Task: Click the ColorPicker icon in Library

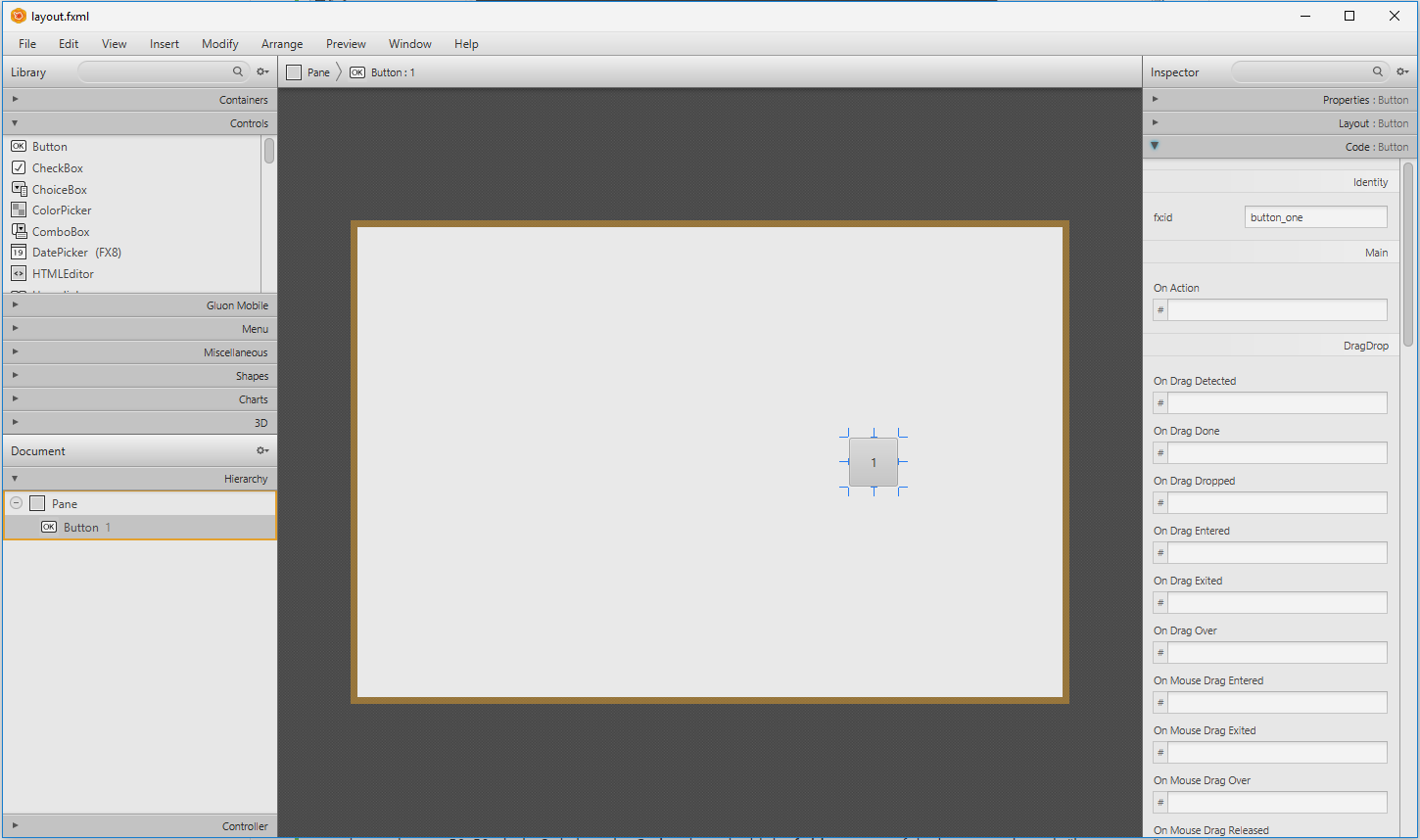Action: [19, 210]
